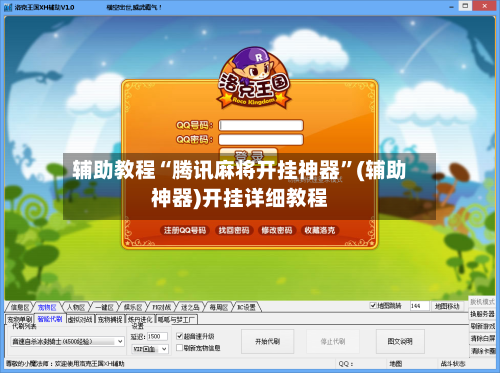This screenshot has height=373, width=500.
Task: Click the 停止代刷 button
Action: (x=333, y=341)
